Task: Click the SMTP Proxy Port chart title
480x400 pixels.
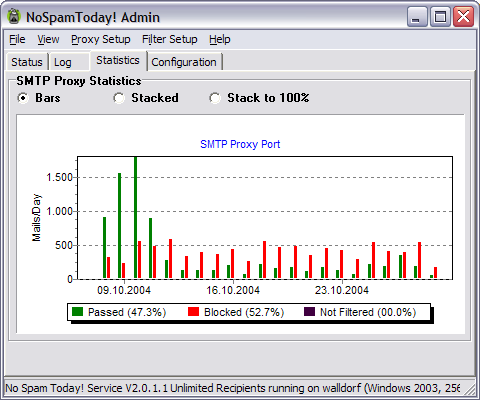Action: (x=240, y=144)
